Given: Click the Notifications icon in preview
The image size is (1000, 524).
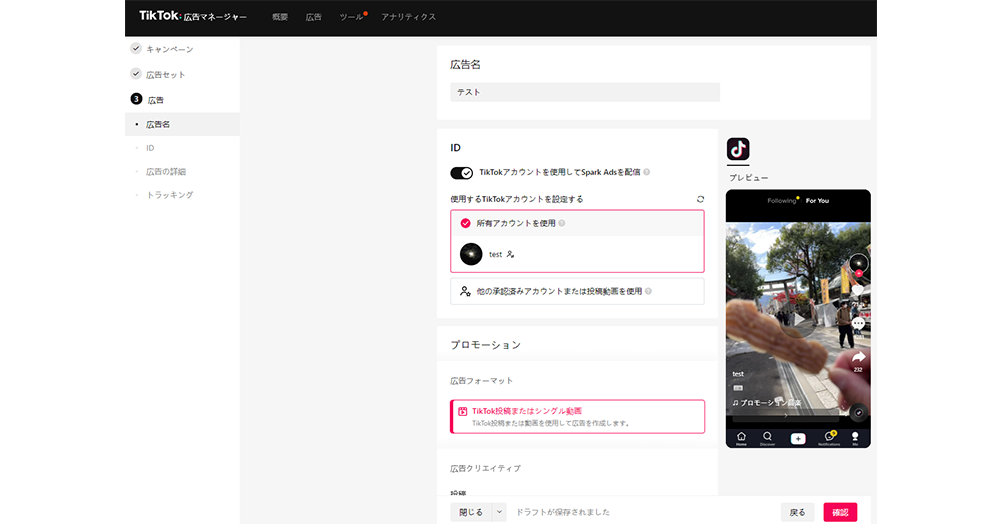Looking at the screenshot, I should [x=829, y=438].
